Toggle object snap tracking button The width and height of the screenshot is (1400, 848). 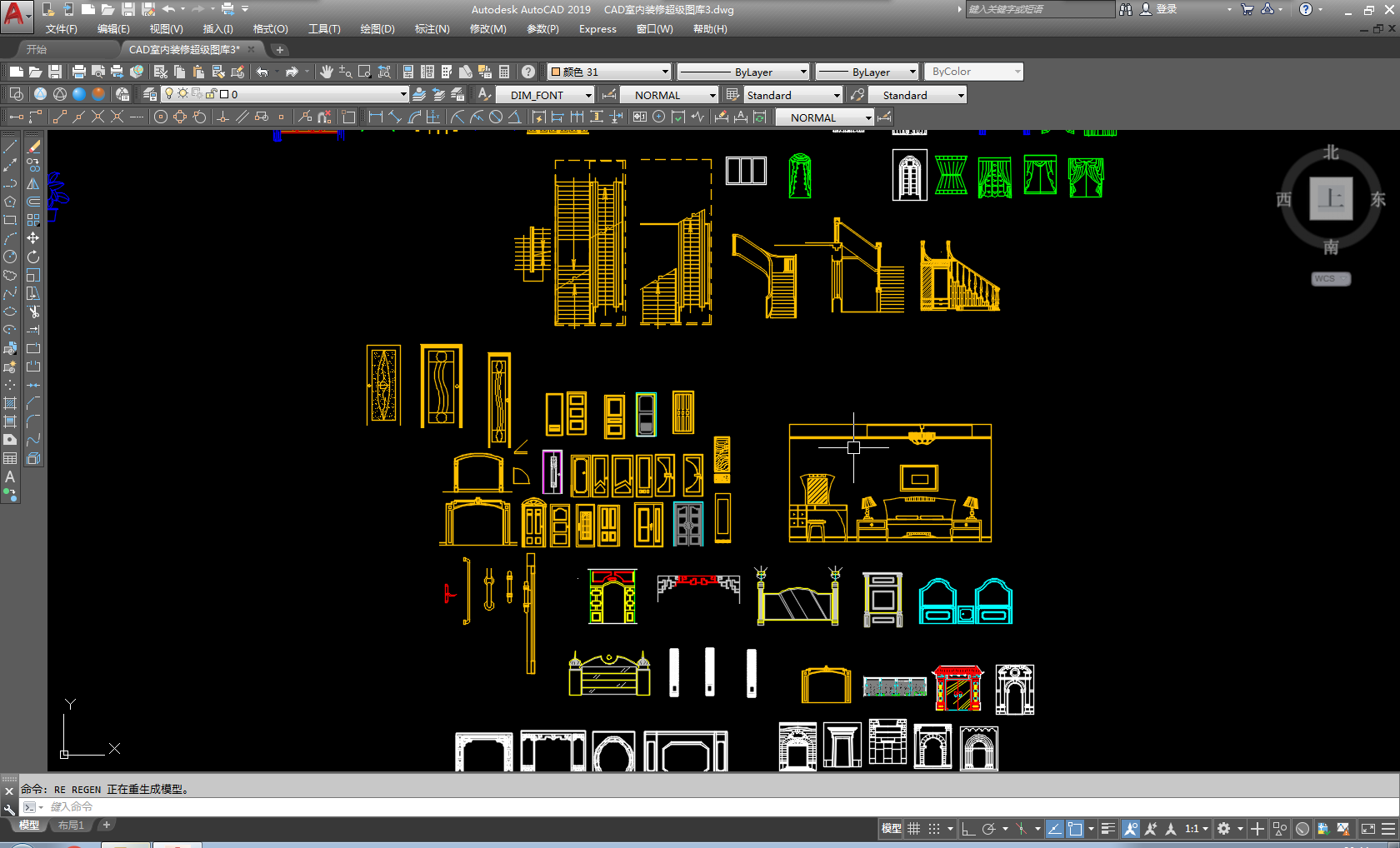coord(1054,829)
